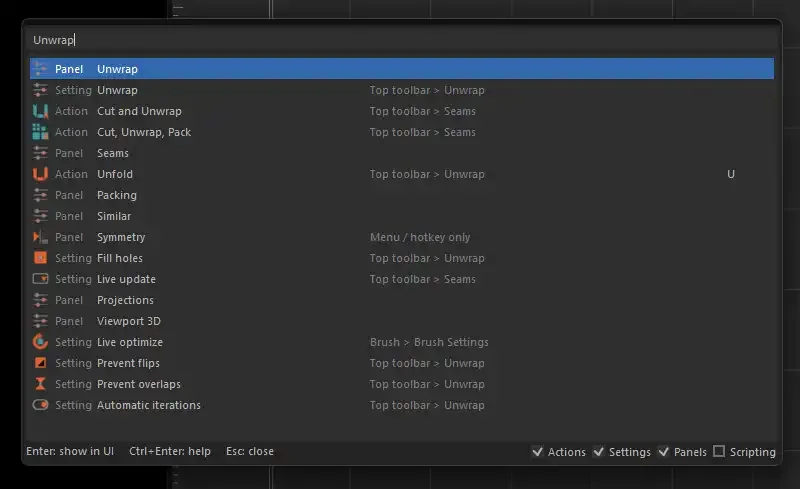Click the Enter: show in UI hint
The height and width of the screenshot is (489, 800).
(x=70, y=451)
